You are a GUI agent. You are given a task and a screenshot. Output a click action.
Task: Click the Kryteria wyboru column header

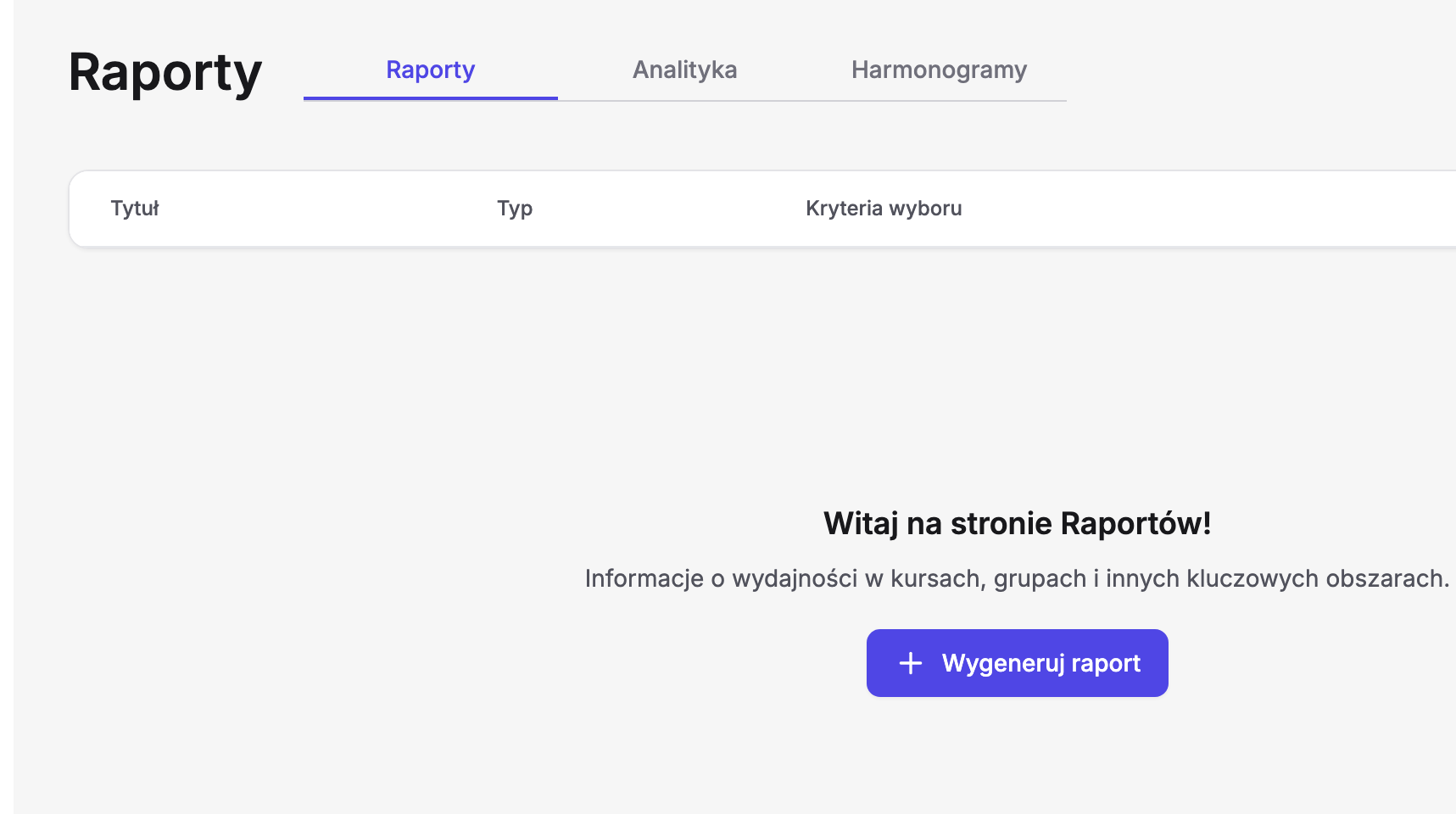(884, 209)
